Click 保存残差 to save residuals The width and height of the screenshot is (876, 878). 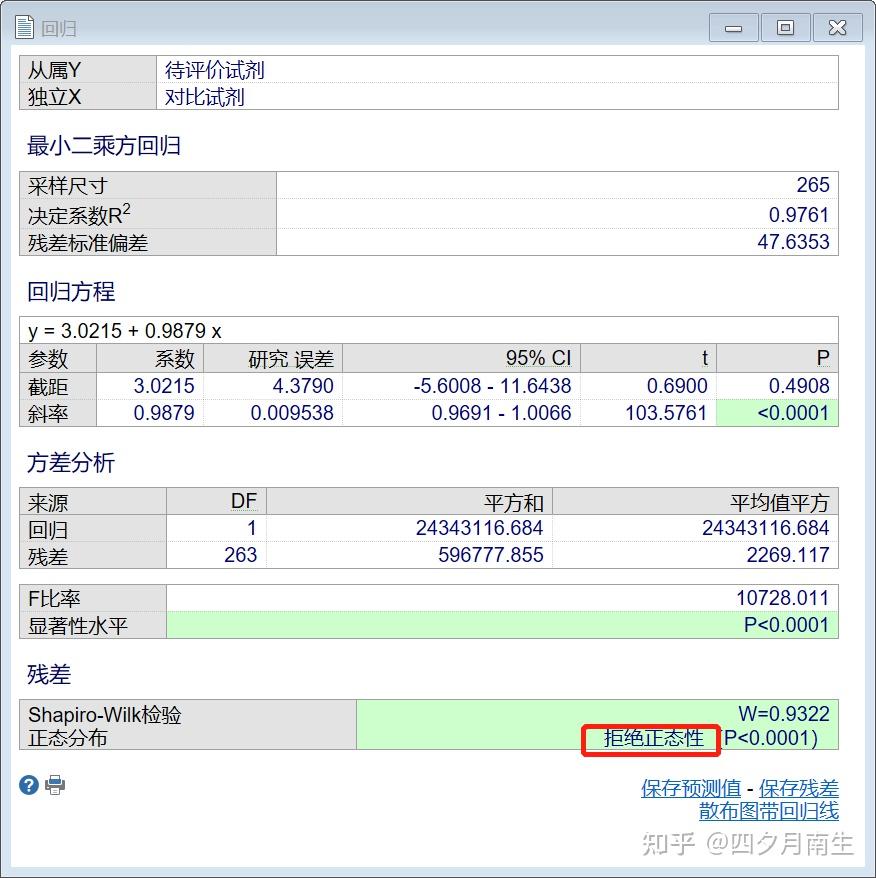[800, 789]
